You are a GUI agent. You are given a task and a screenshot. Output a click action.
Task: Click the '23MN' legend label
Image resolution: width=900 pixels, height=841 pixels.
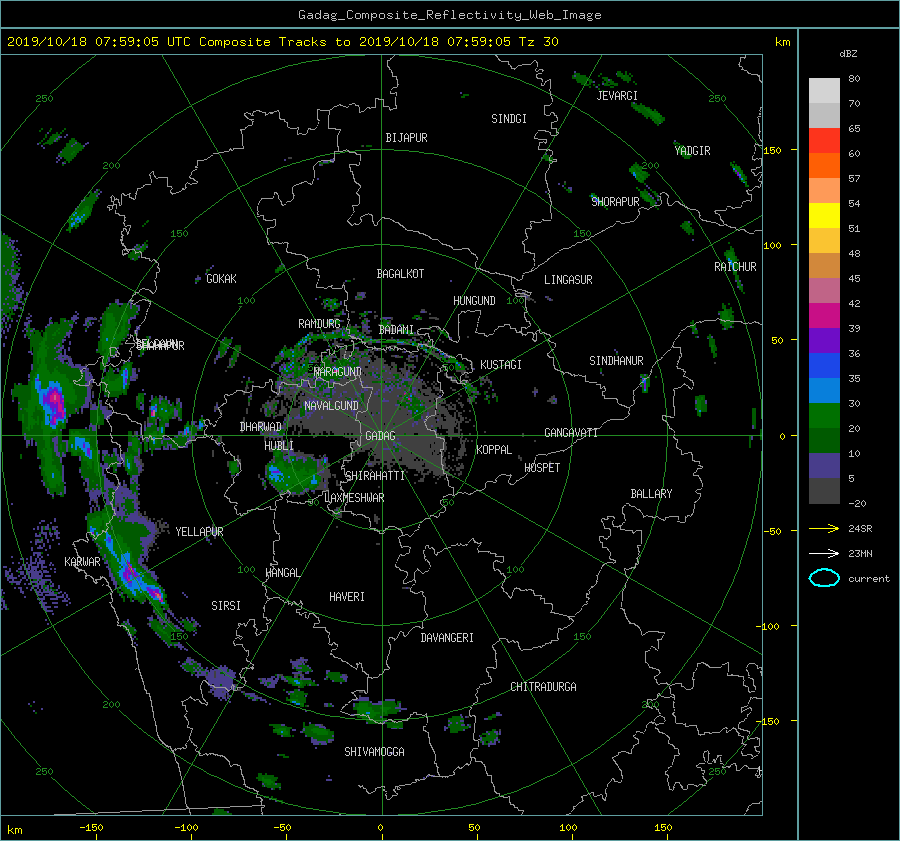click(x=860, y=553)
